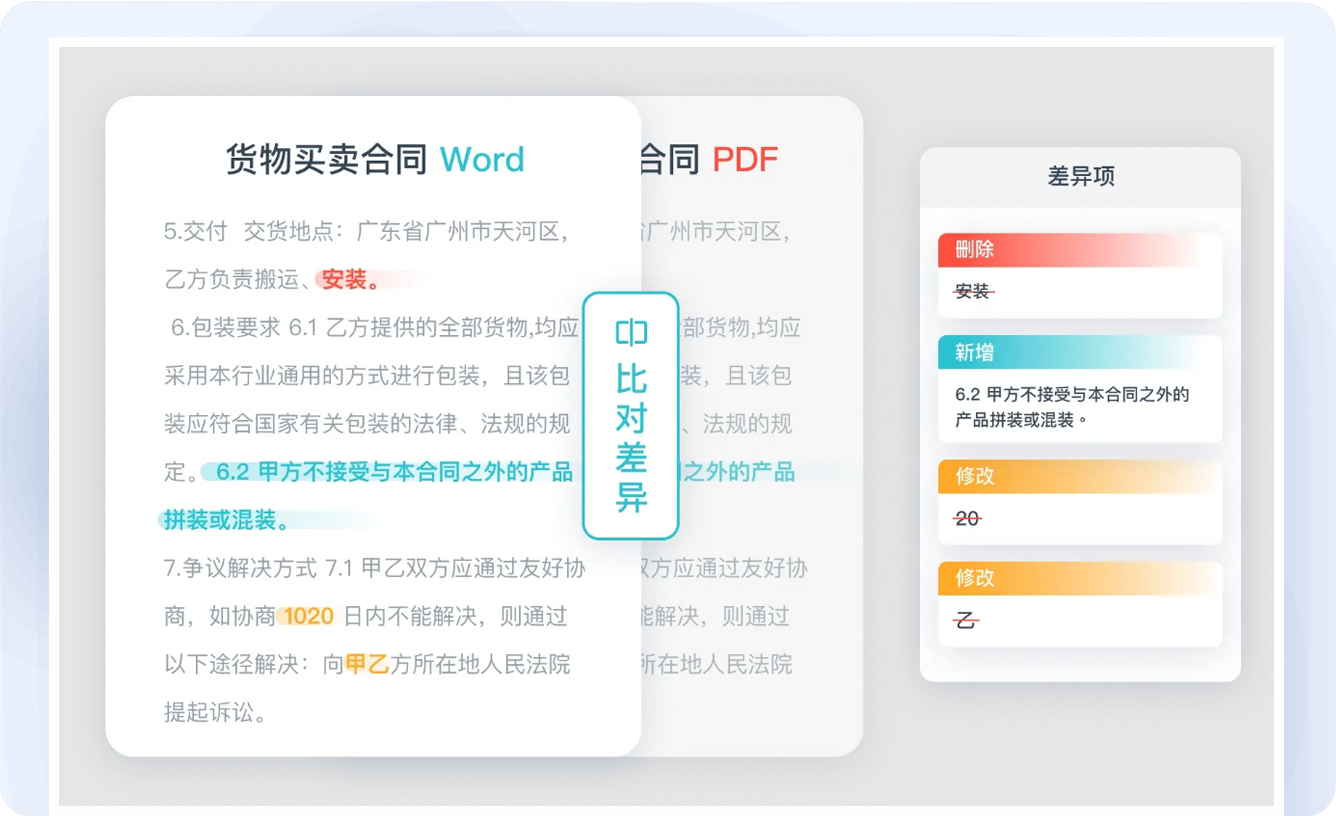Click the added 6.2 clause text in panel

click(1071, 407)
